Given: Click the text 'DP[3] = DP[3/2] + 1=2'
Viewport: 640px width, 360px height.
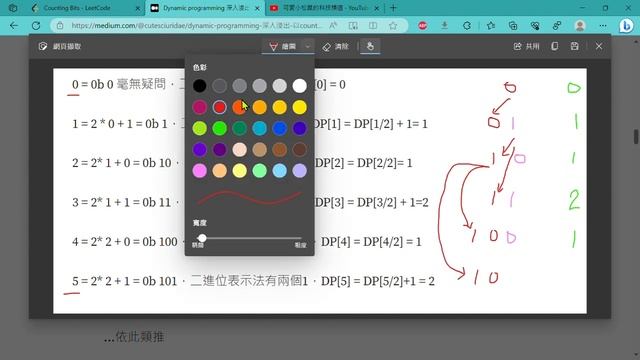Looking at the screenshot, I should coord(371,202).
